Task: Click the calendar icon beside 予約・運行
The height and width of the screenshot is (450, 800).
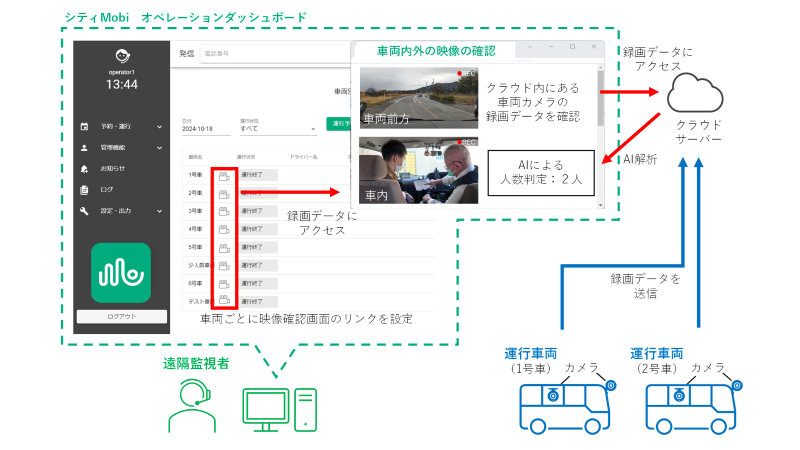Action: coord(84,127)
